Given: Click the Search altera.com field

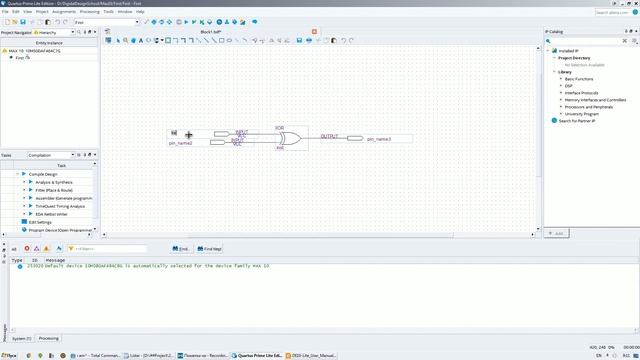Looking at the screenshot, I should [612, 12].
